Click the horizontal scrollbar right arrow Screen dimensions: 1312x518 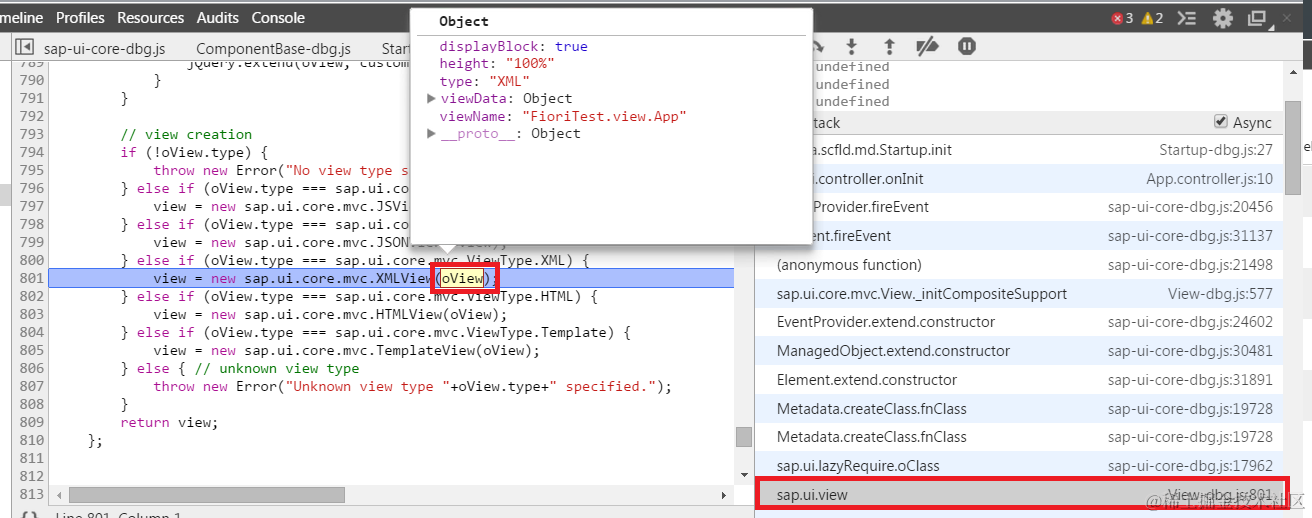click(725, 495)
